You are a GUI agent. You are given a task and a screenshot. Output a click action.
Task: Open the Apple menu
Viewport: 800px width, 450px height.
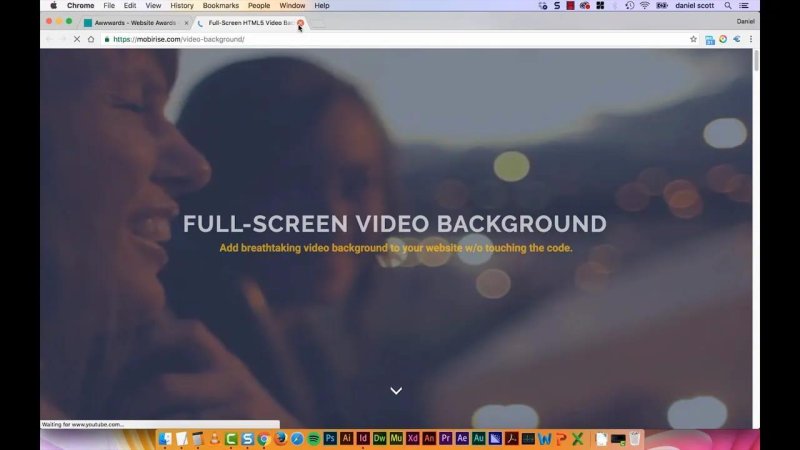tap(54, 6)
